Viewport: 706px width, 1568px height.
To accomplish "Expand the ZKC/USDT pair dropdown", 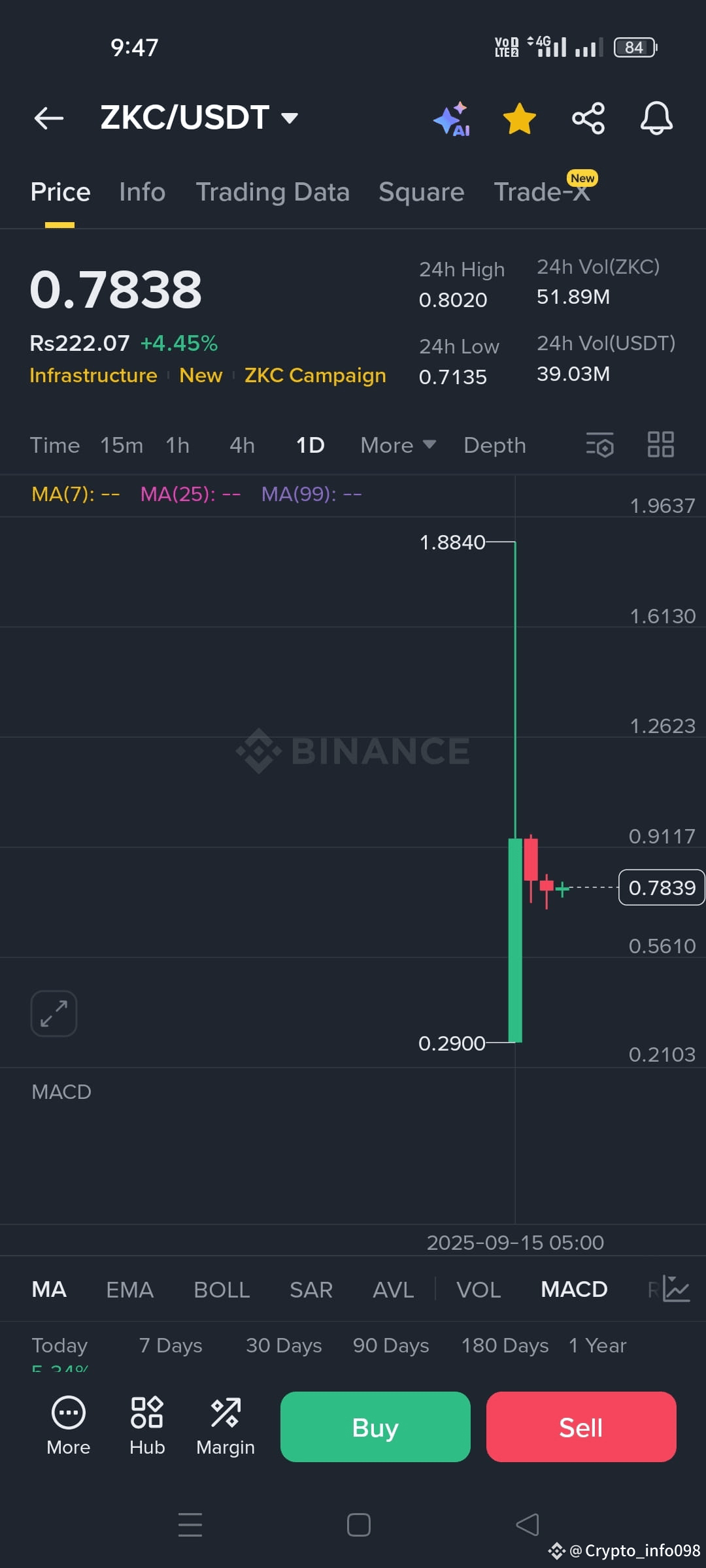I will pos(290,118).
